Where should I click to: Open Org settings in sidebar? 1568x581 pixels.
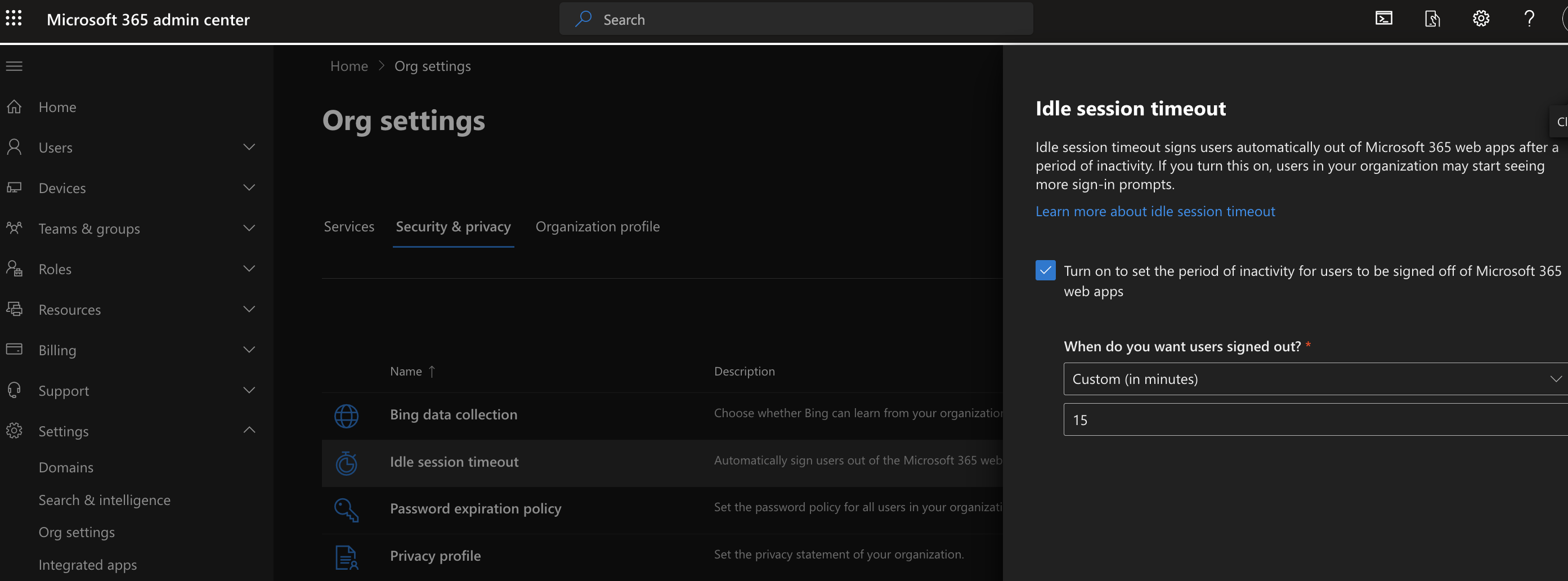pyautogui.click(x=77, y=532)
